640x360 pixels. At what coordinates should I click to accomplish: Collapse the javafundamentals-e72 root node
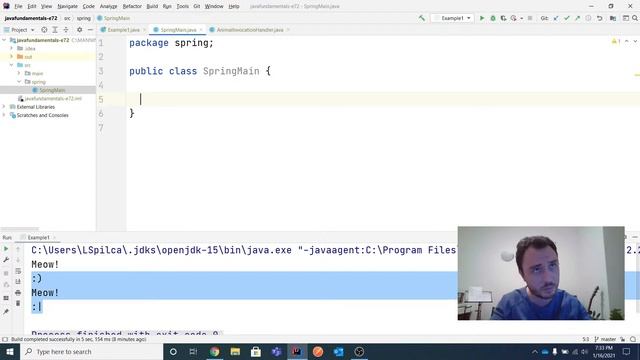tap(4, 40)
